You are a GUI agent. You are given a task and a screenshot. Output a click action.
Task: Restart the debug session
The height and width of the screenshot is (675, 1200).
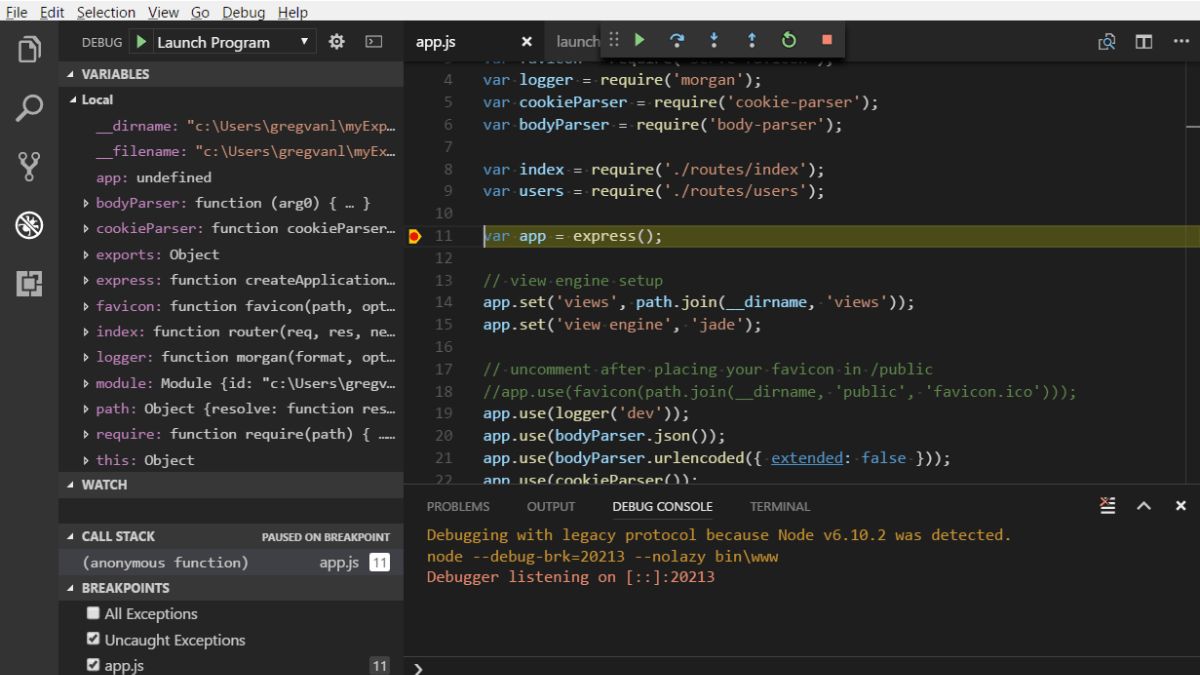[789, 40]
